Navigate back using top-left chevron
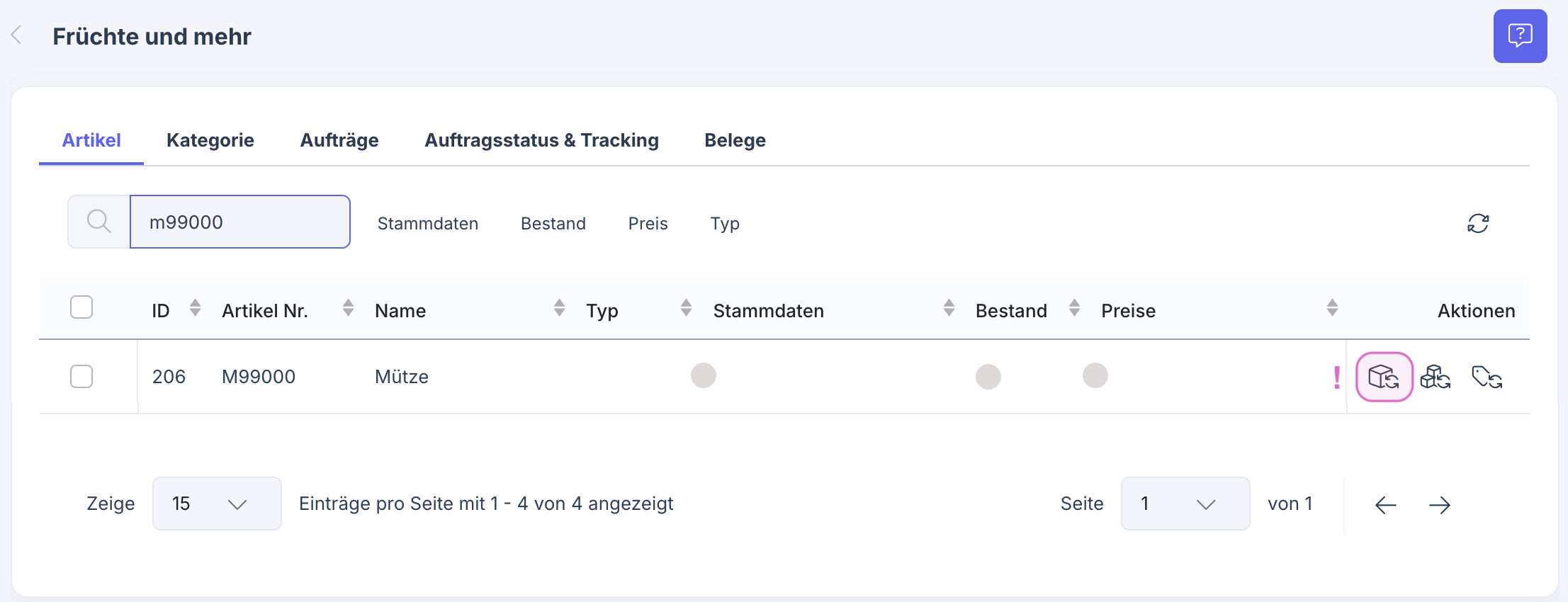The height and width of the screenshot is (602, 1568). (16, 34)
